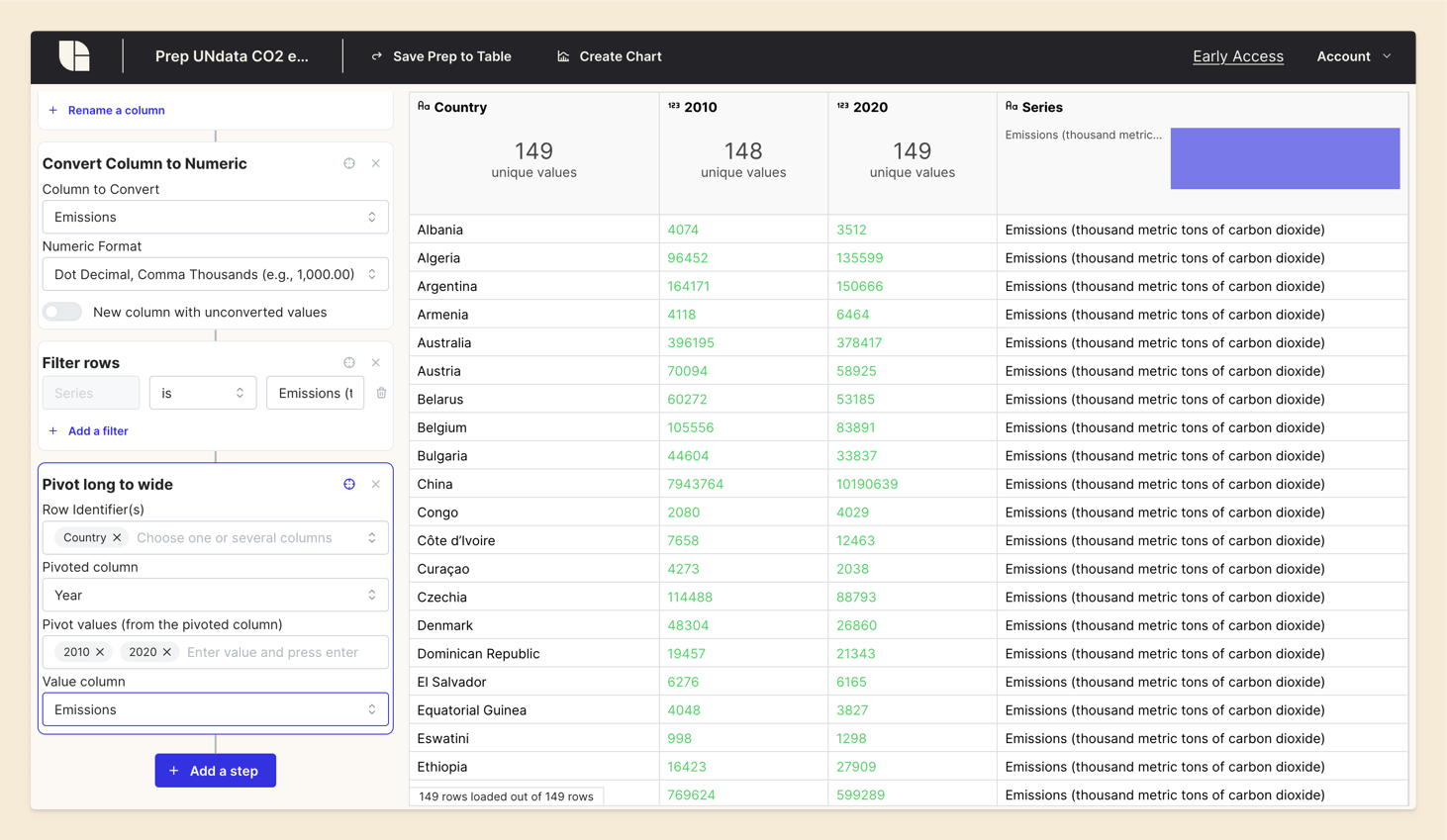Remove the Convert Column to Numeric step
Screen dimensions: 1447x840
pyautogui.click(x=376, y=163)
